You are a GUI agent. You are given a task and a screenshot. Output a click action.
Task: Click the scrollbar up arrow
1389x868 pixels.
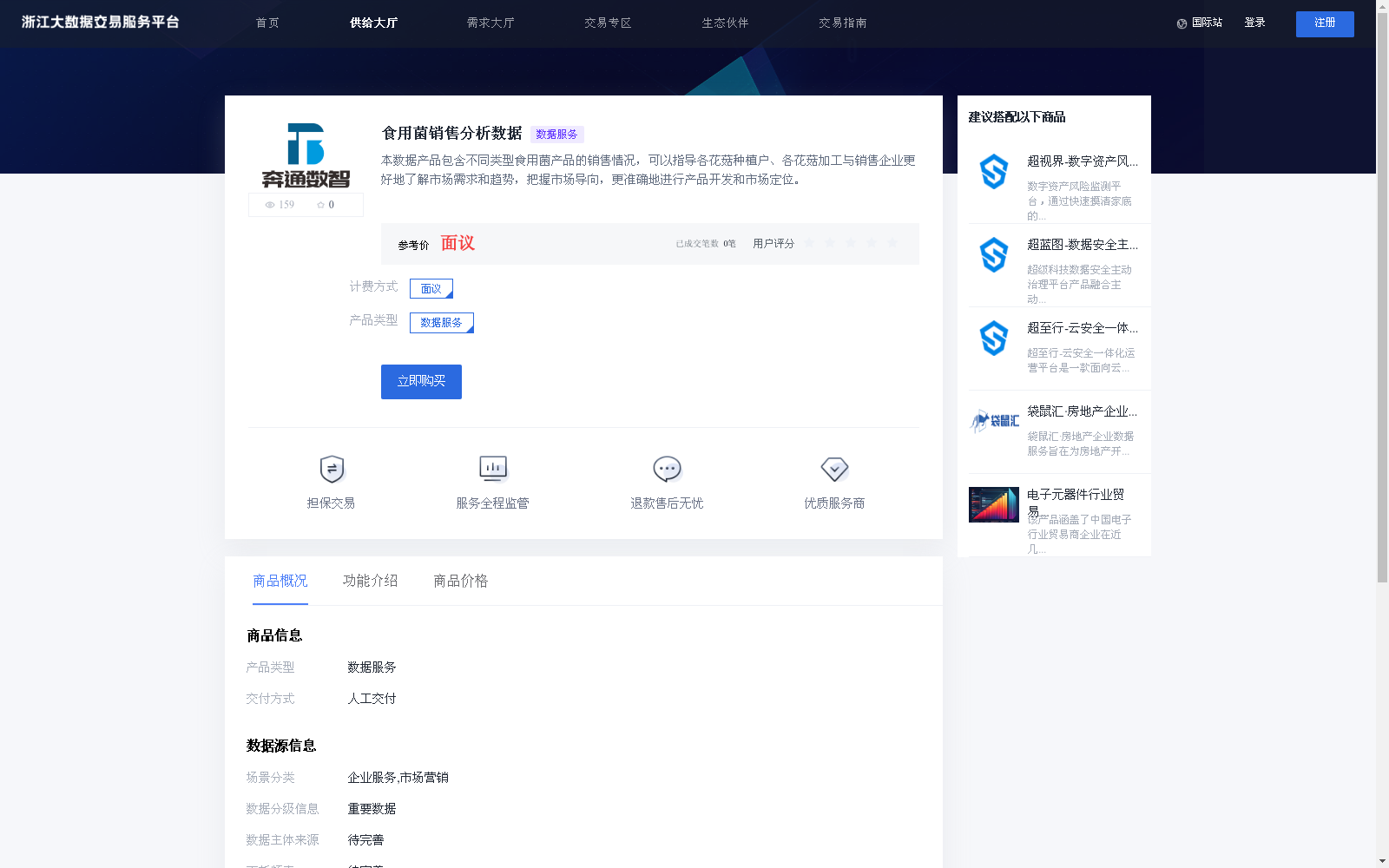tap(1382, 6)
